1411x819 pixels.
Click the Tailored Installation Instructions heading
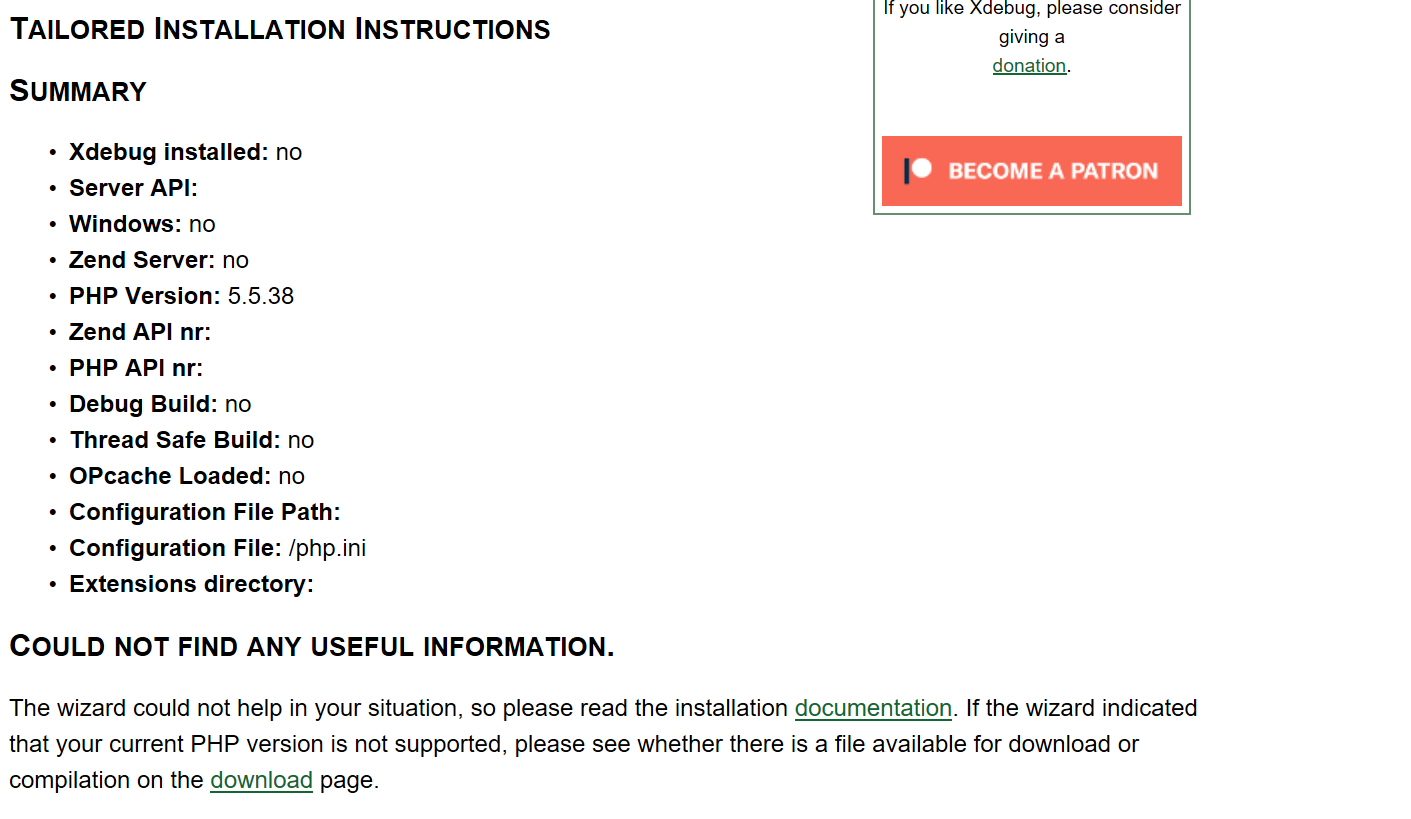coord(280,29)
